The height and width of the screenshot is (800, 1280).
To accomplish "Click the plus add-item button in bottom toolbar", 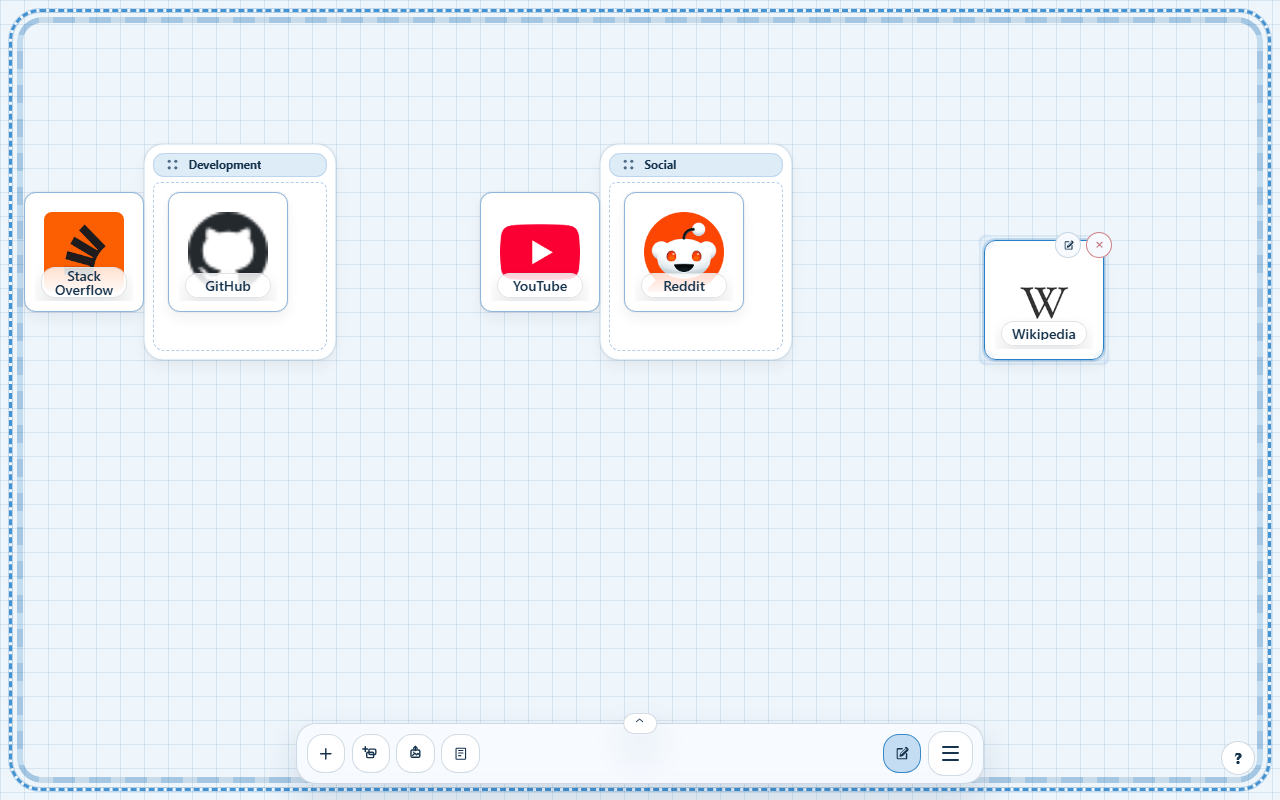I will pos(326,753).
